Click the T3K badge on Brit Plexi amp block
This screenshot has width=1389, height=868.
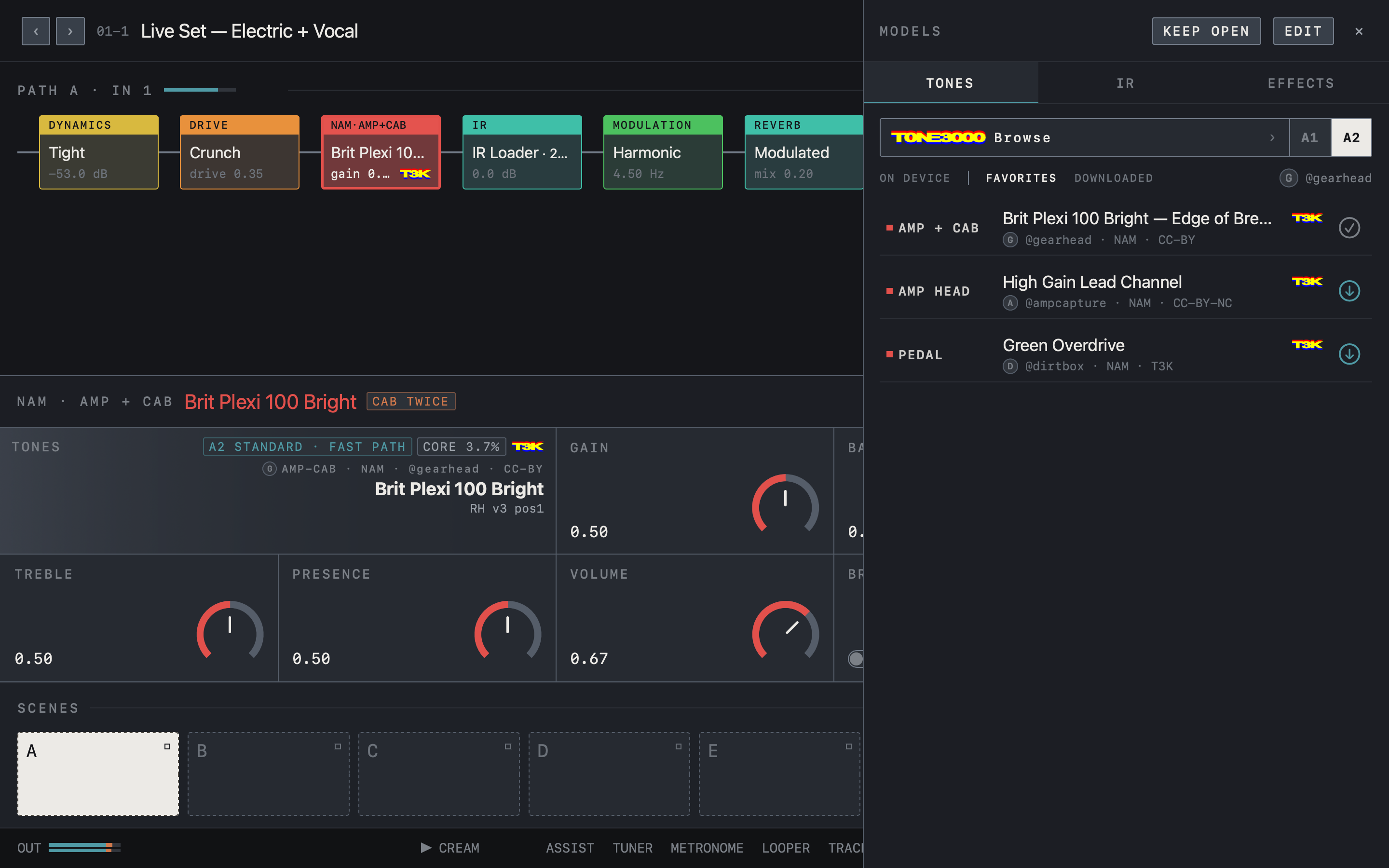pyautogui.click(x=414, y=174)
